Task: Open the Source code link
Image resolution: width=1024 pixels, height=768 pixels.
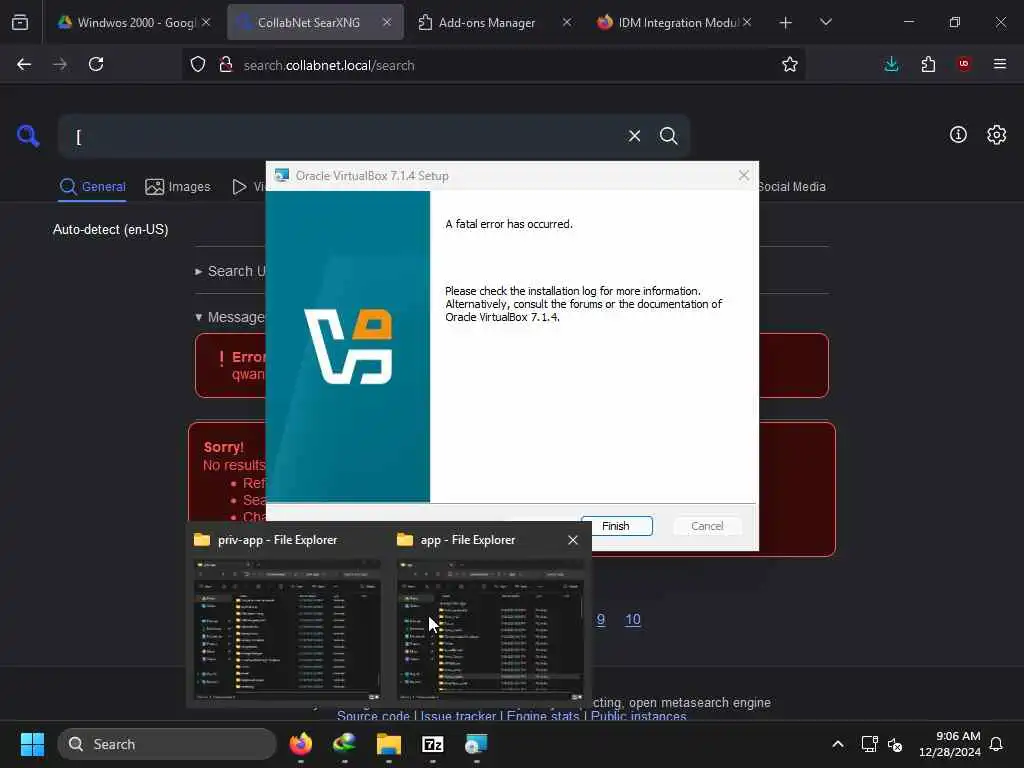Action: (373, 716)
